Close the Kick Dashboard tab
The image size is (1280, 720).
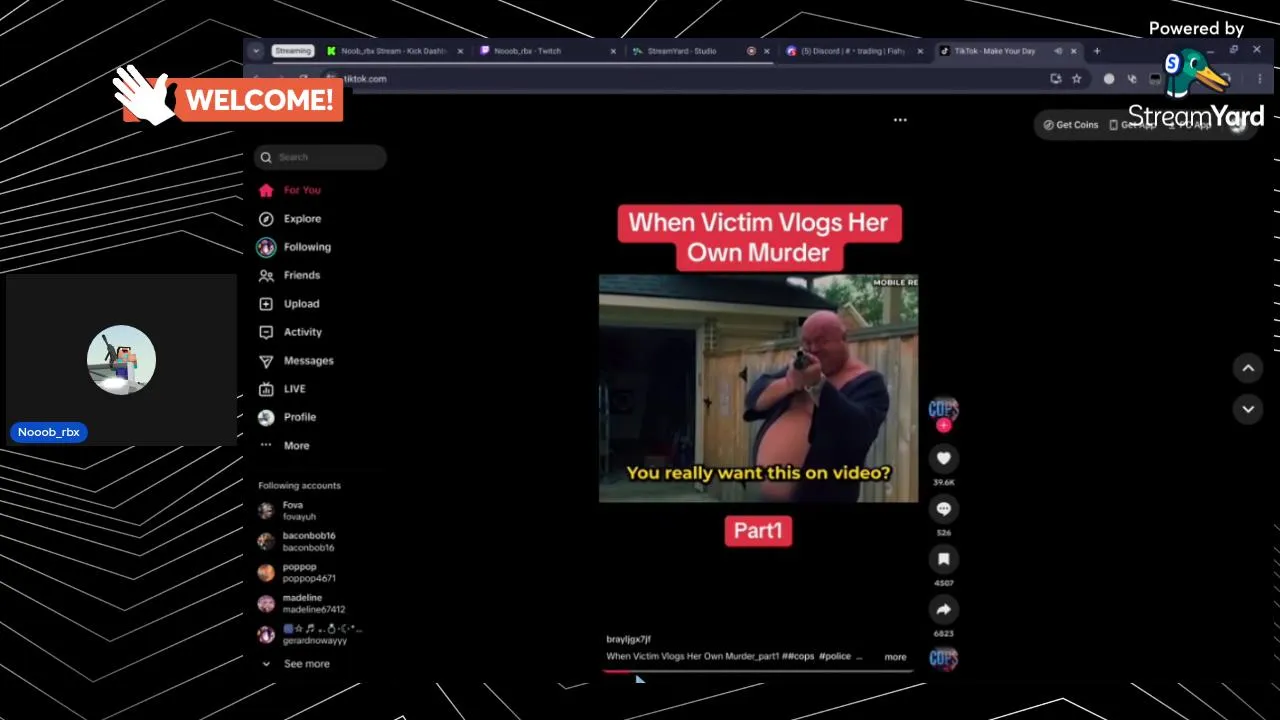pyautogui.click(x=461, y=51)
